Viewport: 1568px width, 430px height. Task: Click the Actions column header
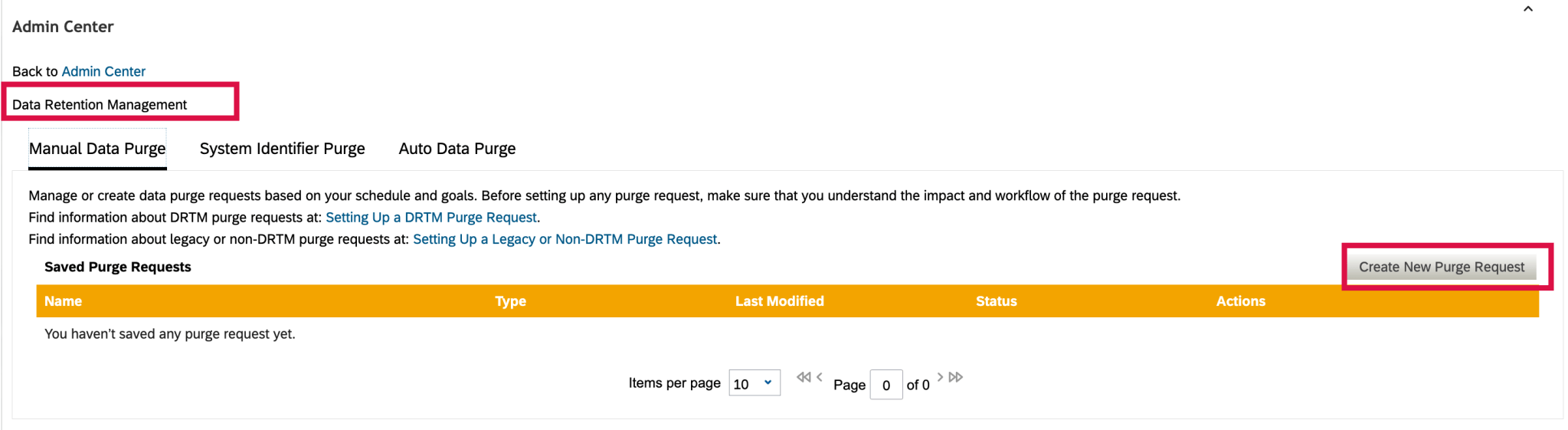pos(1240,301)
